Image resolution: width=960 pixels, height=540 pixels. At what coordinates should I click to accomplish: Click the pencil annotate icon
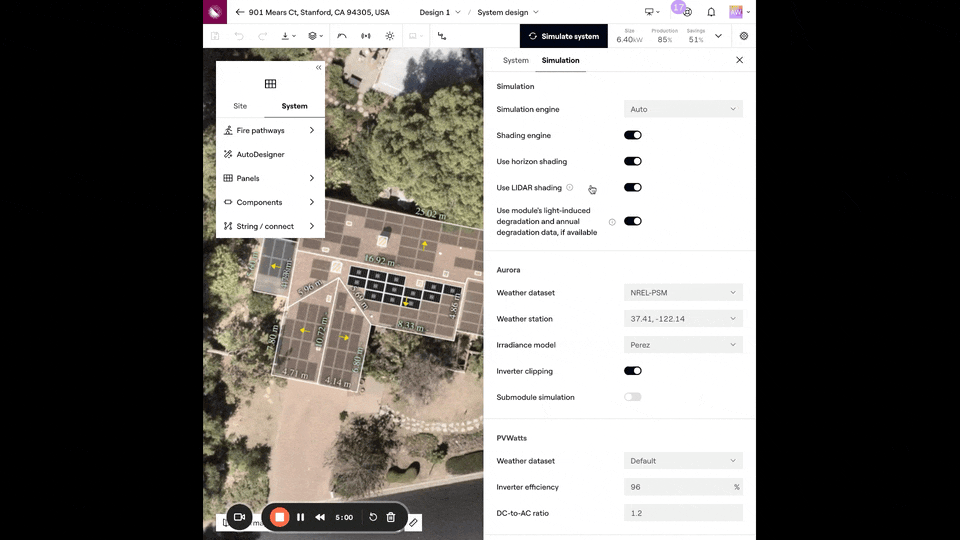[x=413, y=522]
